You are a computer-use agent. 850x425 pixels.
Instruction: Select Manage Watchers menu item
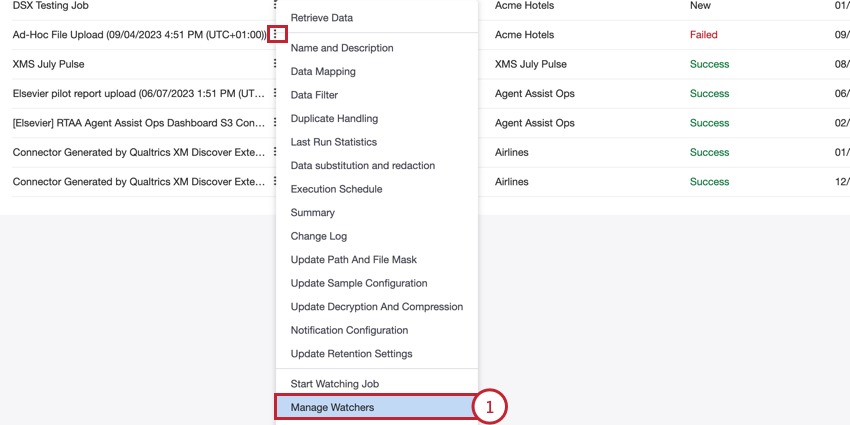pyautogui.click(x=332, y=407)
